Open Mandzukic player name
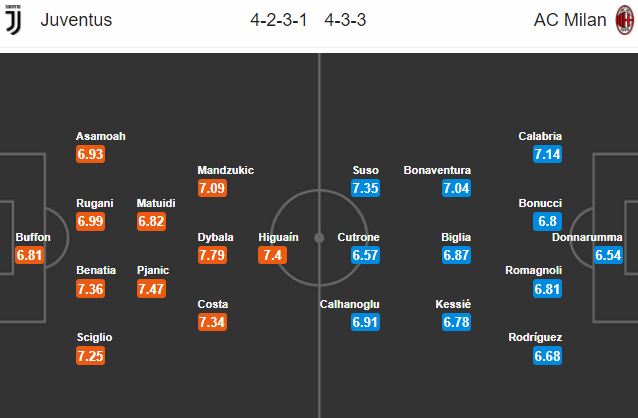The height and width of the screenshot is (418, 638). tap(225, 170)
